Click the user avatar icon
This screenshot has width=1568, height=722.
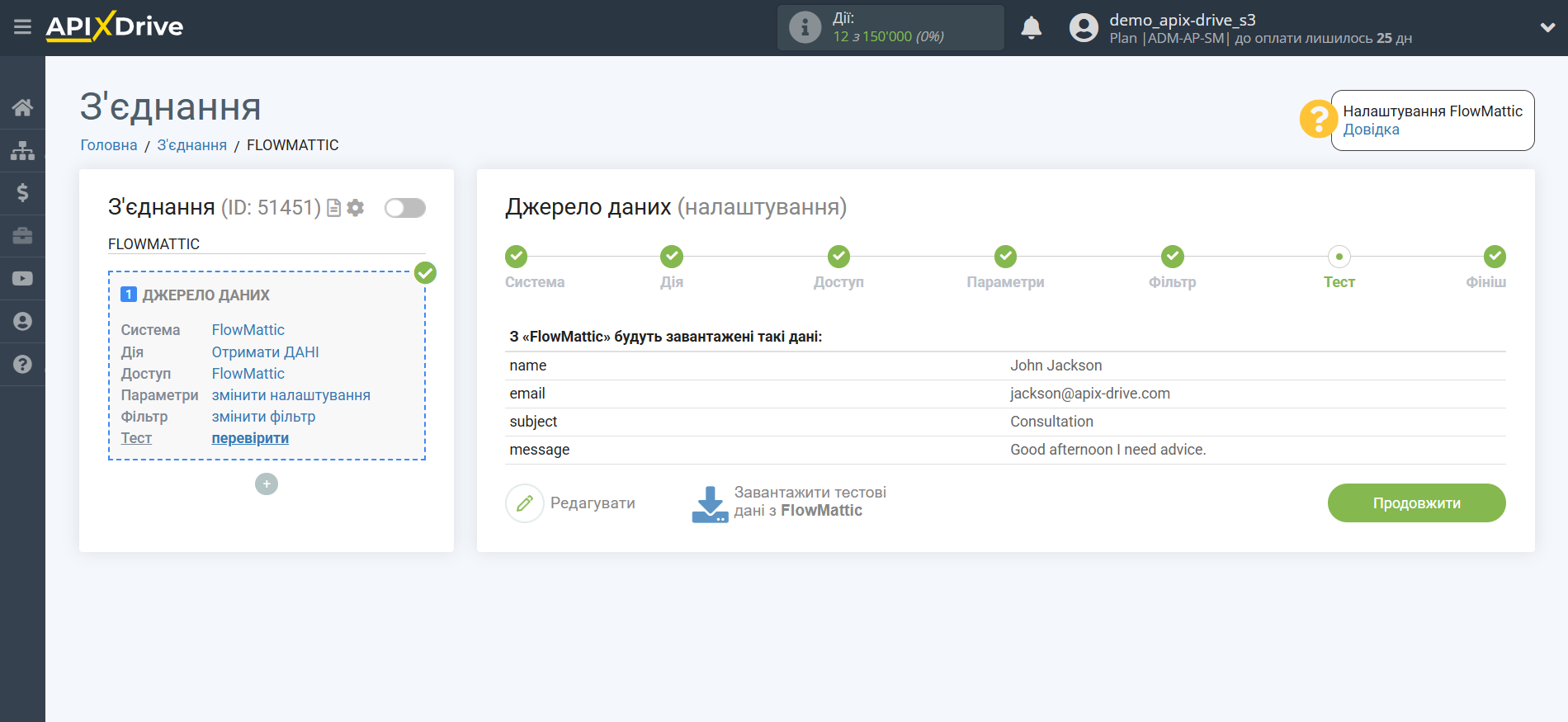[1084, 27]
